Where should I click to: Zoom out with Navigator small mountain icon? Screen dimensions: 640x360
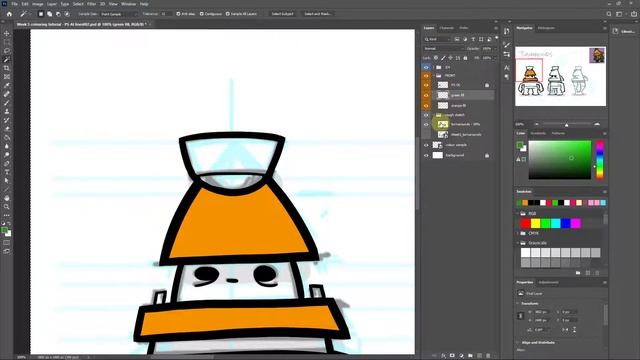click(x=536, y=124)
